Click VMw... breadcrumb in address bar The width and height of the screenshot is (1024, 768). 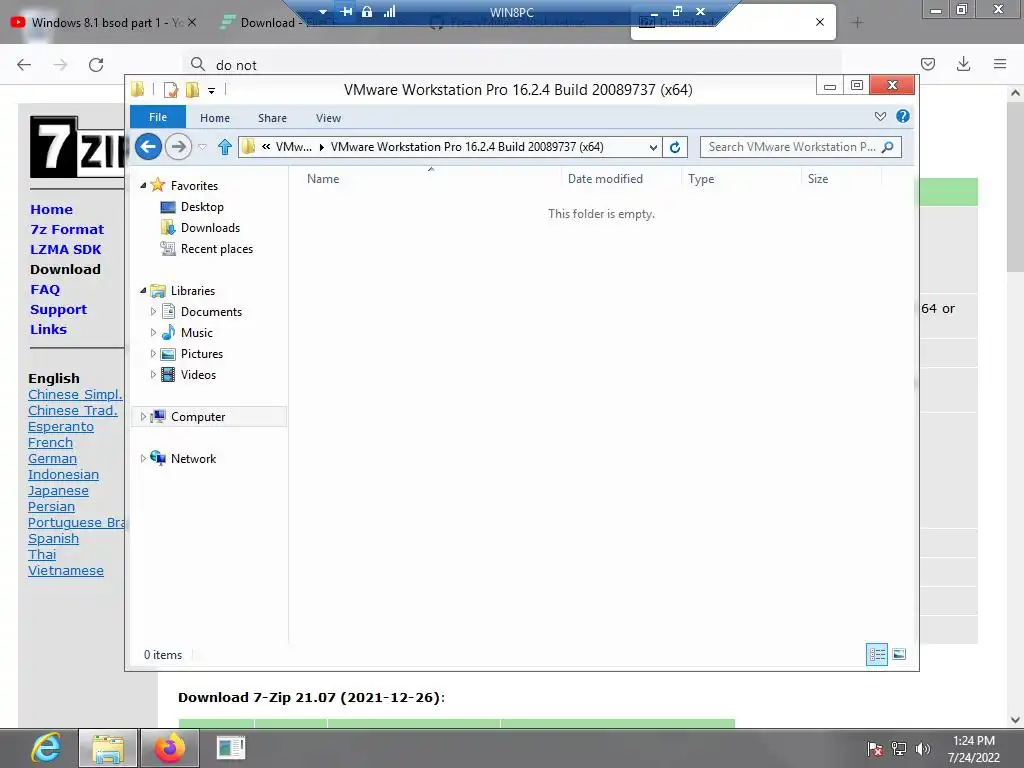tap(293, 147)
